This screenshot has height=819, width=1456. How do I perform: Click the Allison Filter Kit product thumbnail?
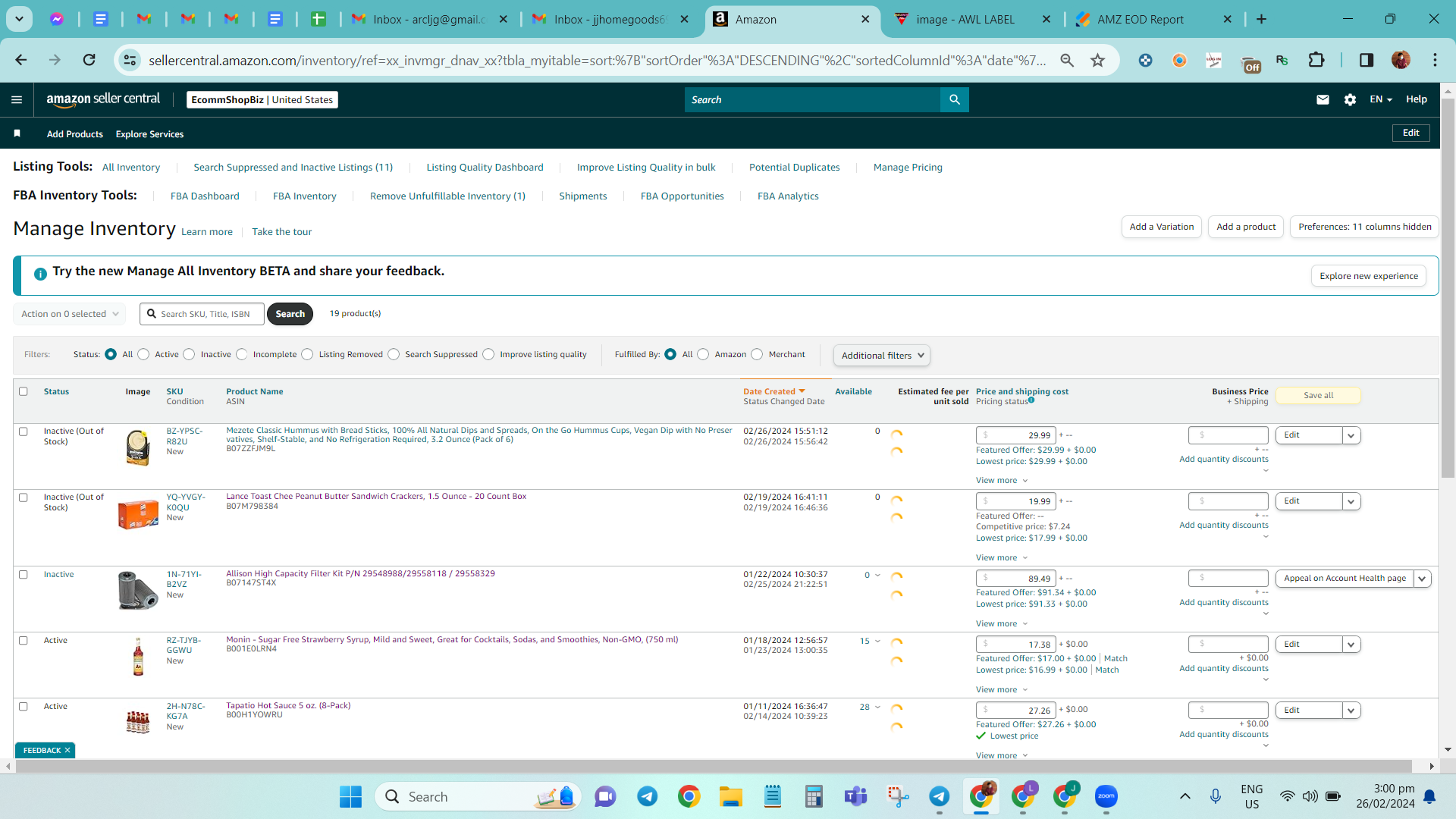[138, 590]
